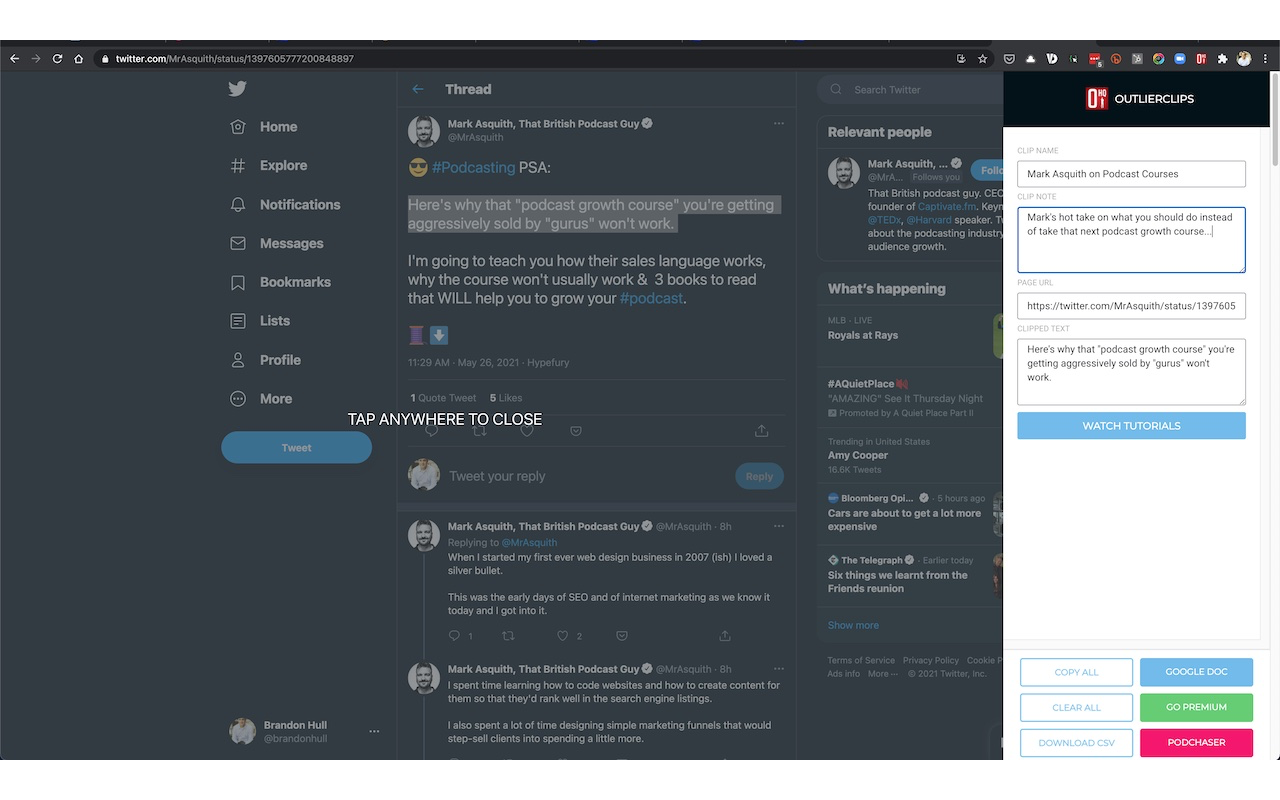This screenshot has height=800, width=1280.
Task: Click the Reply button
Action: coord(759,476)
